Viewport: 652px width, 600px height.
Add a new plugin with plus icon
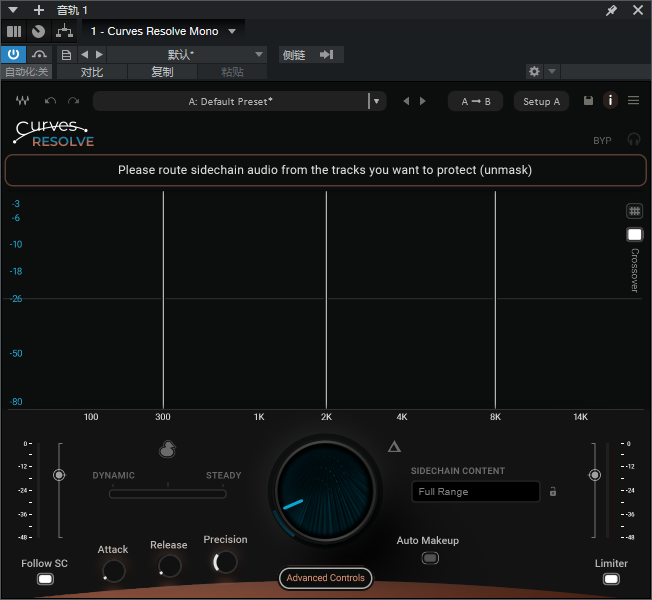[x=39, y=10]
